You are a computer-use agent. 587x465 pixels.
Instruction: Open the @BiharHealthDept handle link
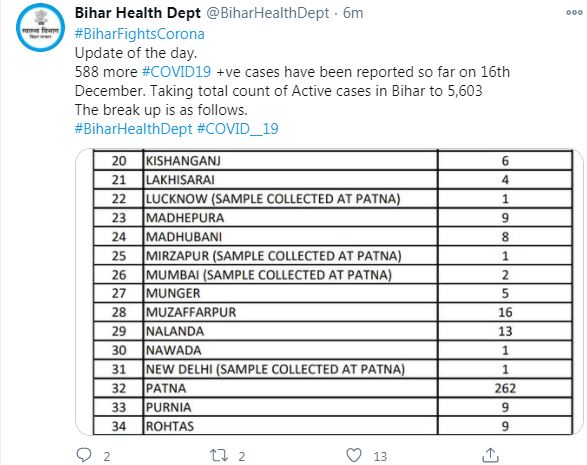point(268,13)
